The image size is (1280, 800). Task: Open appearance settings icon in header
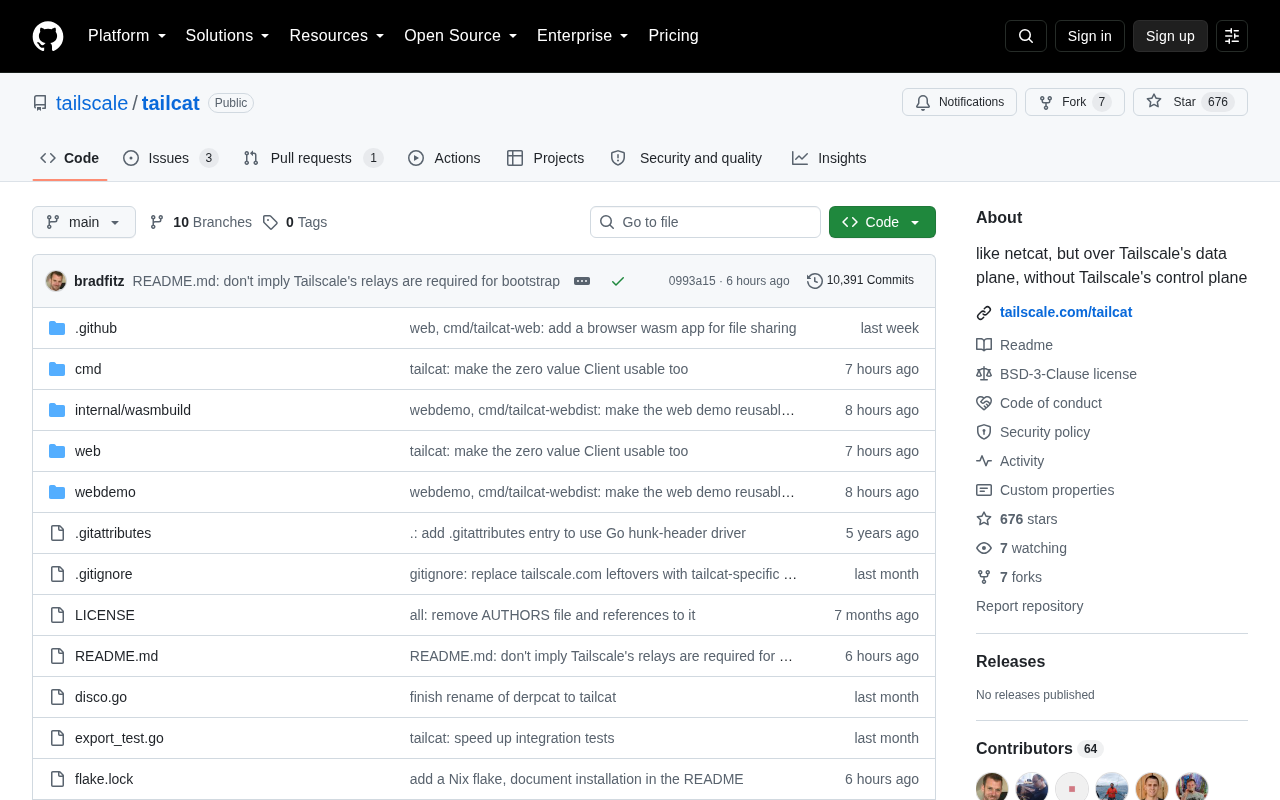tap(1232, 36)
